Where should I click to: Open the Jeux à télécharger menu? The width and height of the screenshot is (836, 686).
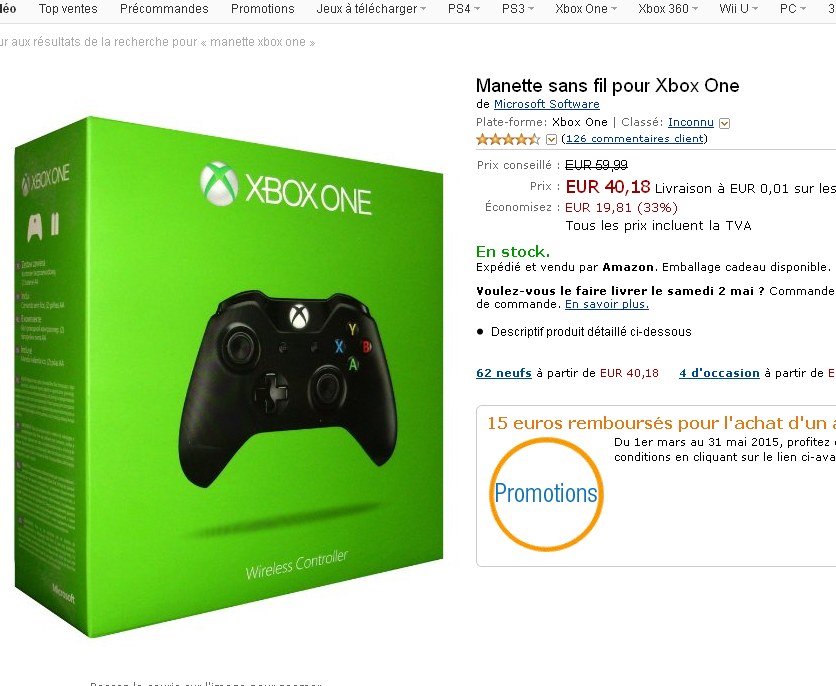click(371, 9)
